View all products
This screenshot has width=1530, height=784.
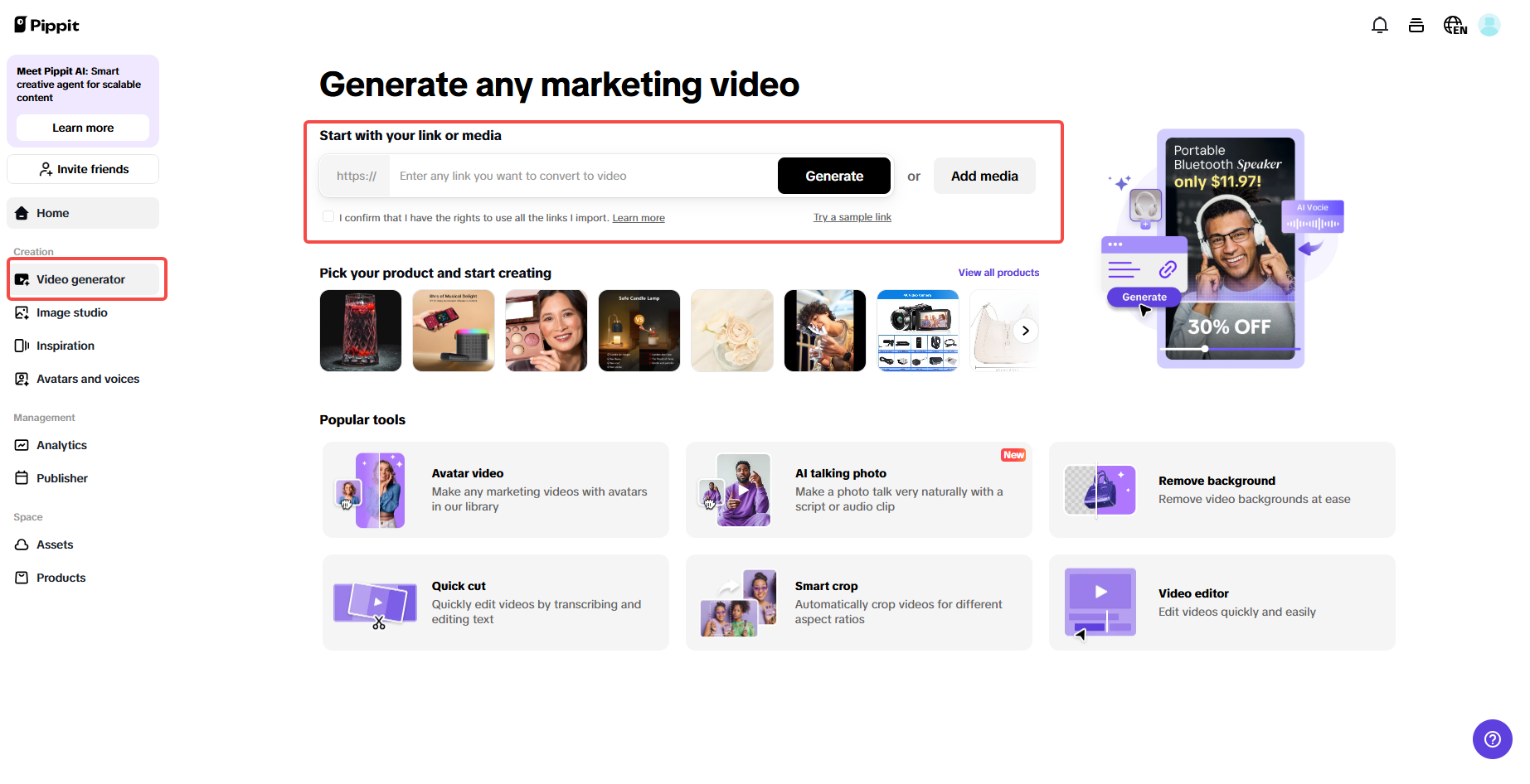point(998,272)
